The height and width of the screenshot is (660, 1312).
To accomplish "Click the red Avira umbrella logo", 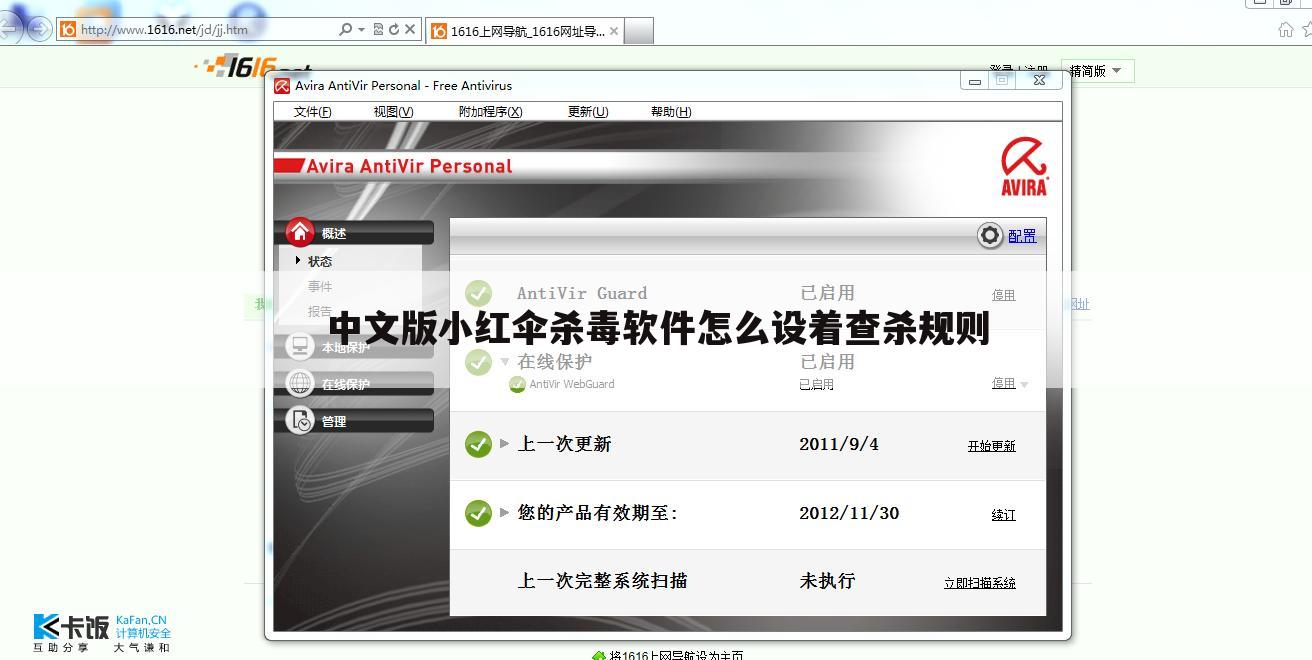I will click(1024, 166).
